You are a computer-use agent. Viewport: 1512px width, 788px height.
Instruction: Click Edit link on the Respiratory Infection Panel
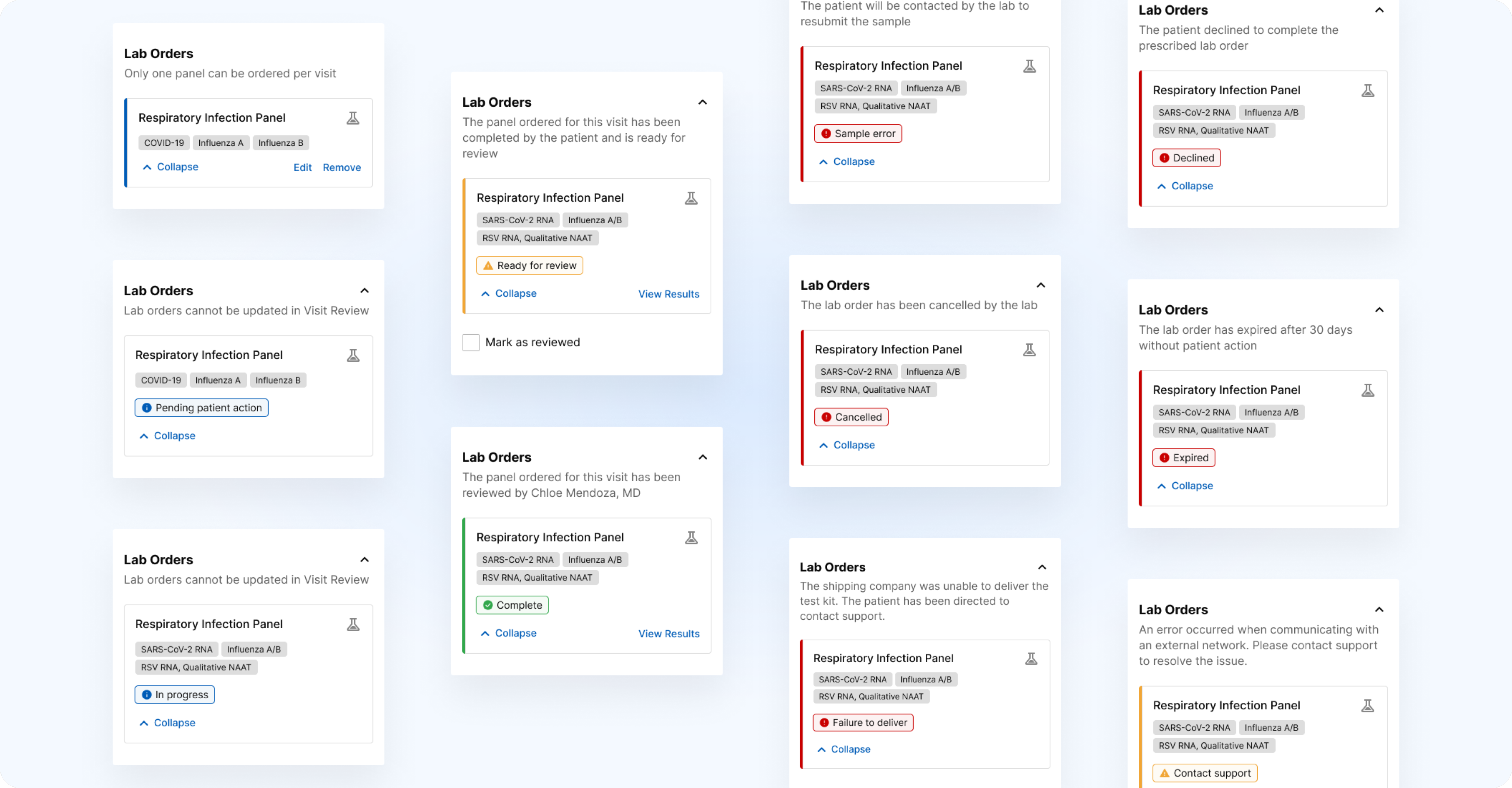coord(302,167)
